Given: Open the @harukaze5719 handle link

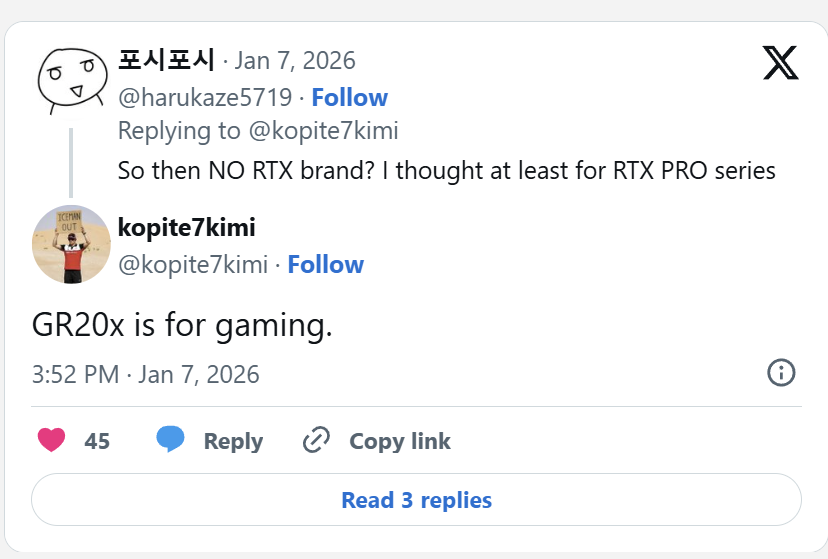Looking at the screenshot, I should (x=205, y=97).
